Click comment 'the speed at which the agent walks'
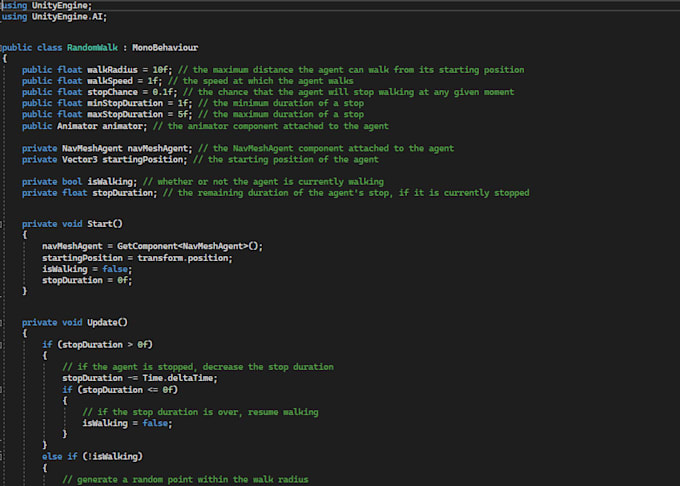This screenshot has width=680, height=486. click(268, 81)
